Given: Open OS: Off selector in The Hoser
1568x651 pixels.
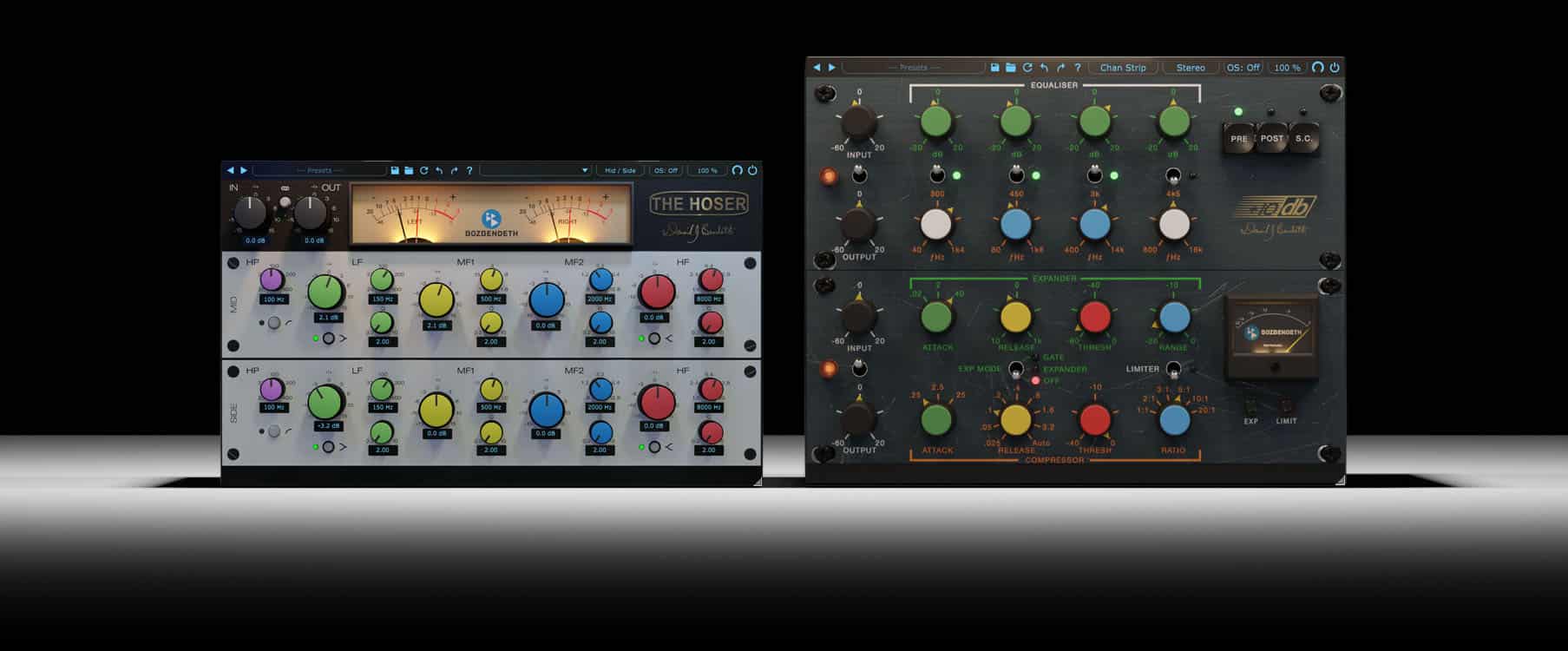Looking at the screenshot, I should pyautogui.click(x=666, y=171).
